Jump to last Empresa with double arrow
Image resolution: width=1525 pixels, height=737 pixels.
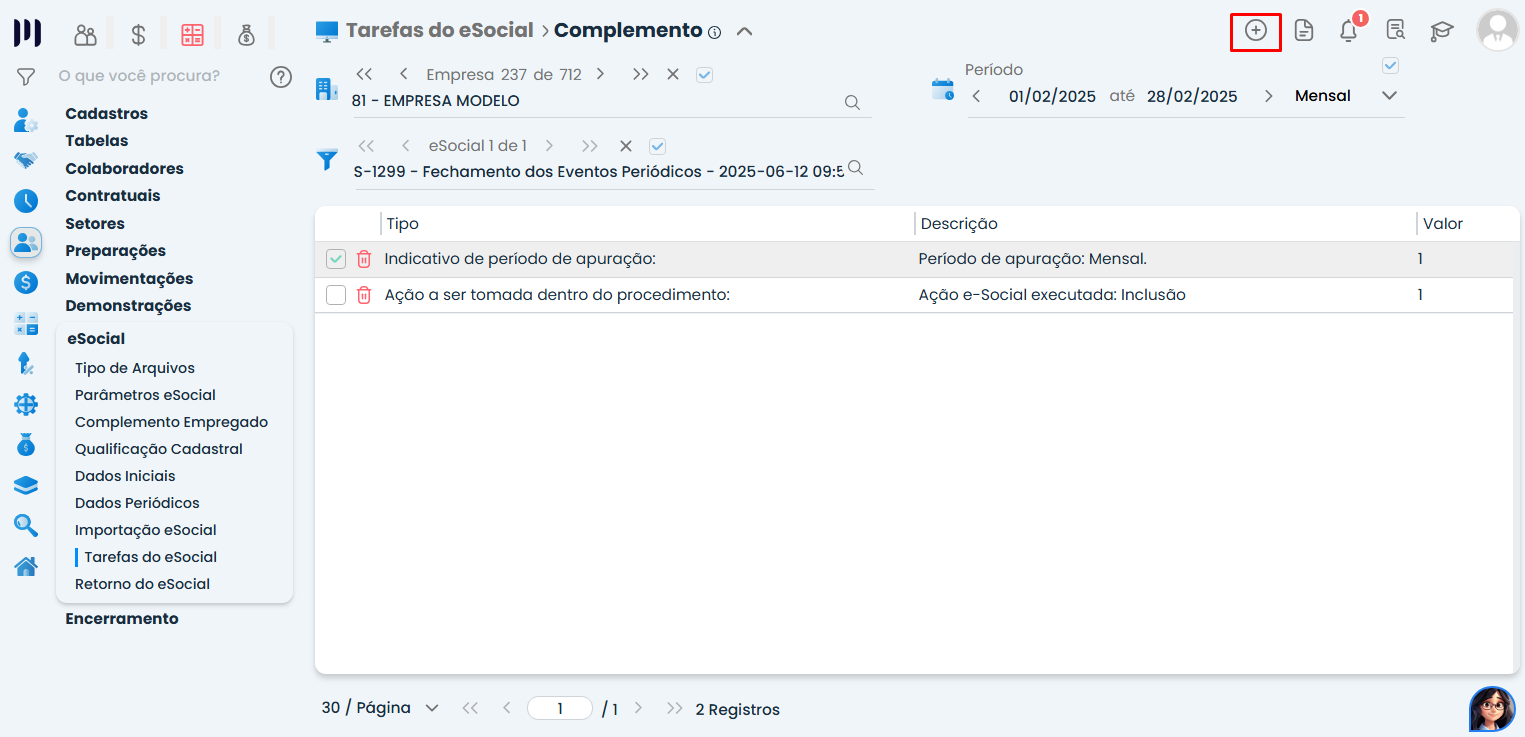(640, 74)
